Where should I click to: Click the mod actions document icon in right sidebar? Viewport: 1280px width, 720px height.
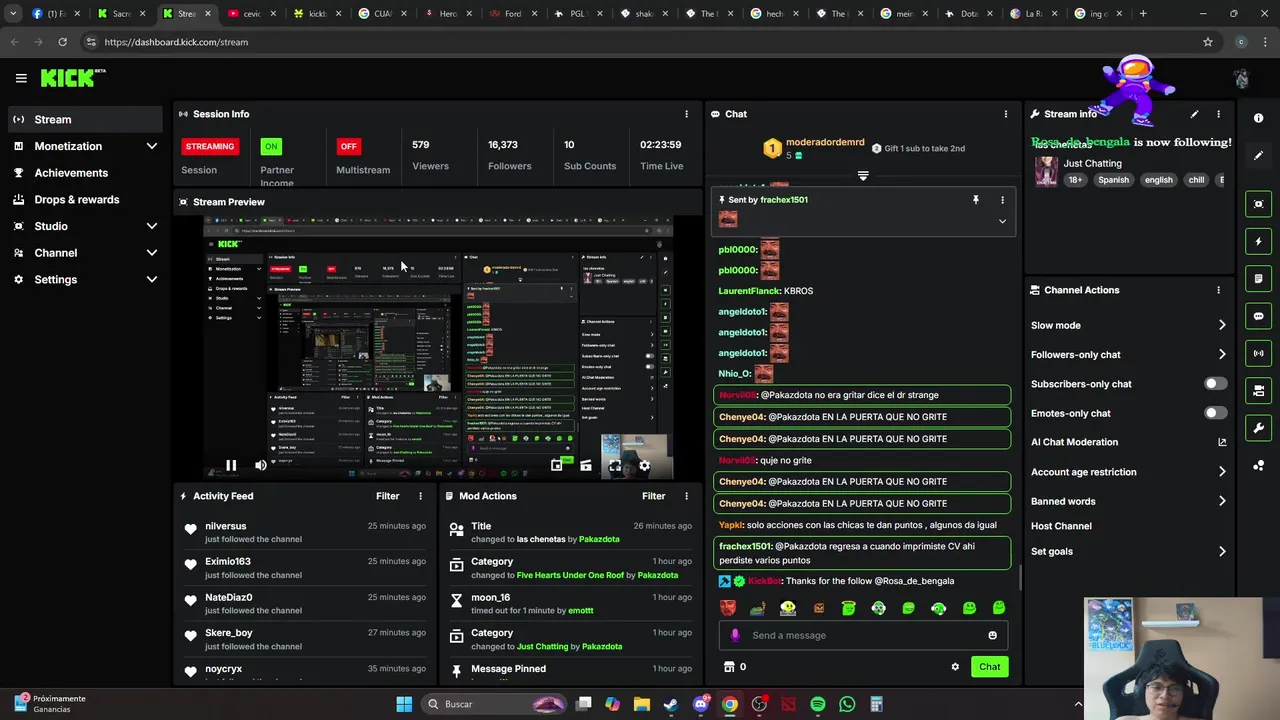coord(1259,278)
